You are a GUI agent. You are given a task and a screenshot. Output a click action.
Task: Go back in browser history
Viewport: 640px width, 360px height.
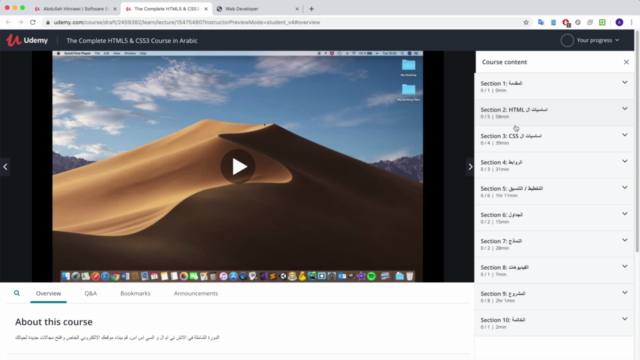(x=8, y=22)
